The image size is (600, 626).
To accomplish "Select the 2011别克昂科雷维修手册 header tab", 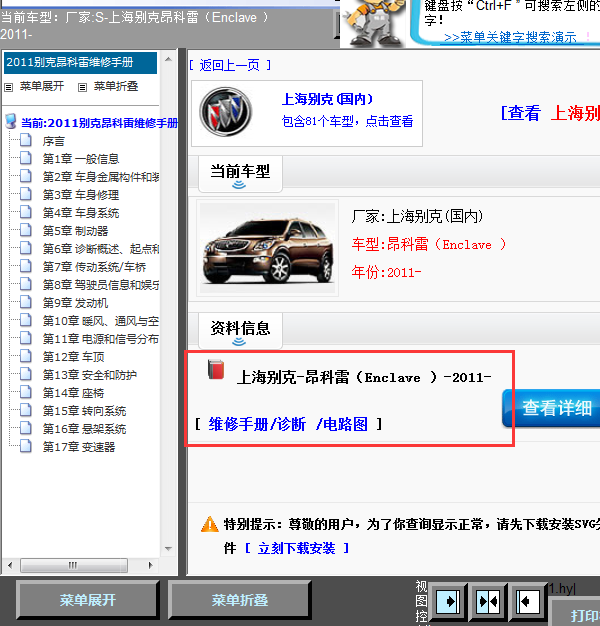I will point(80,63).
